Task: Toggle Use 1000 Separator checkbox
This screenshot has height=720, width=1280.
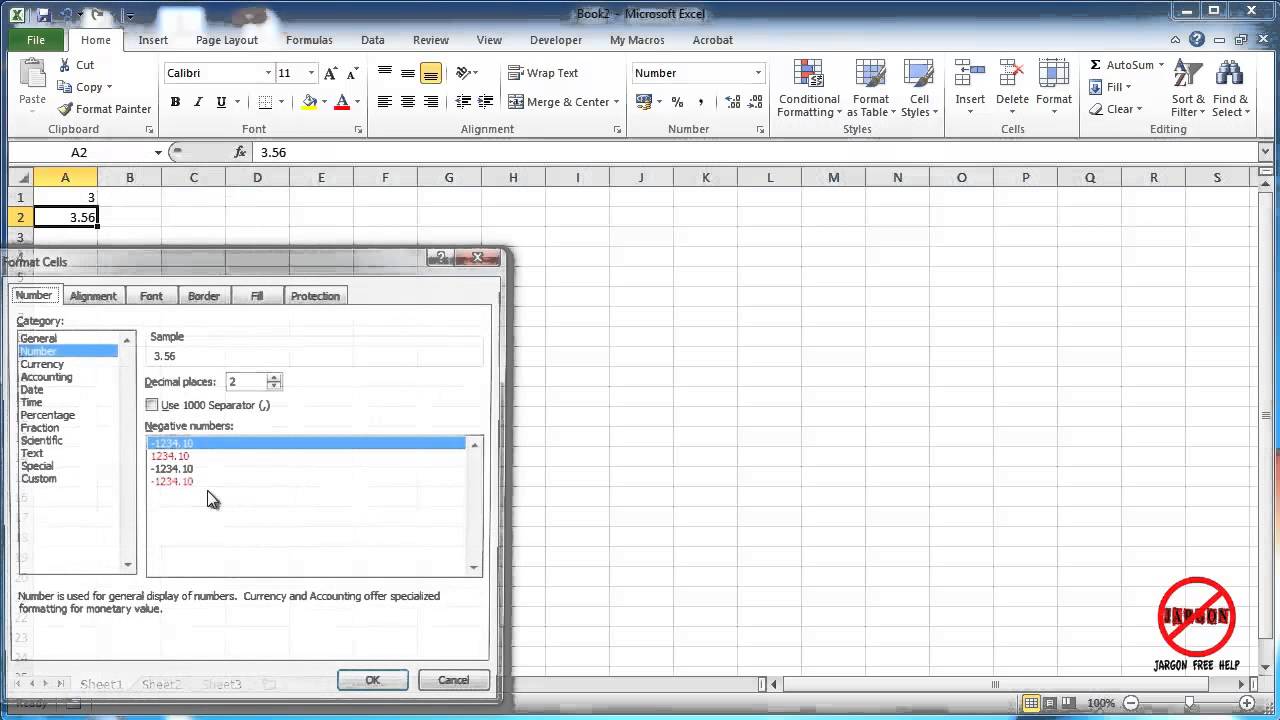Action: [152, 405]
